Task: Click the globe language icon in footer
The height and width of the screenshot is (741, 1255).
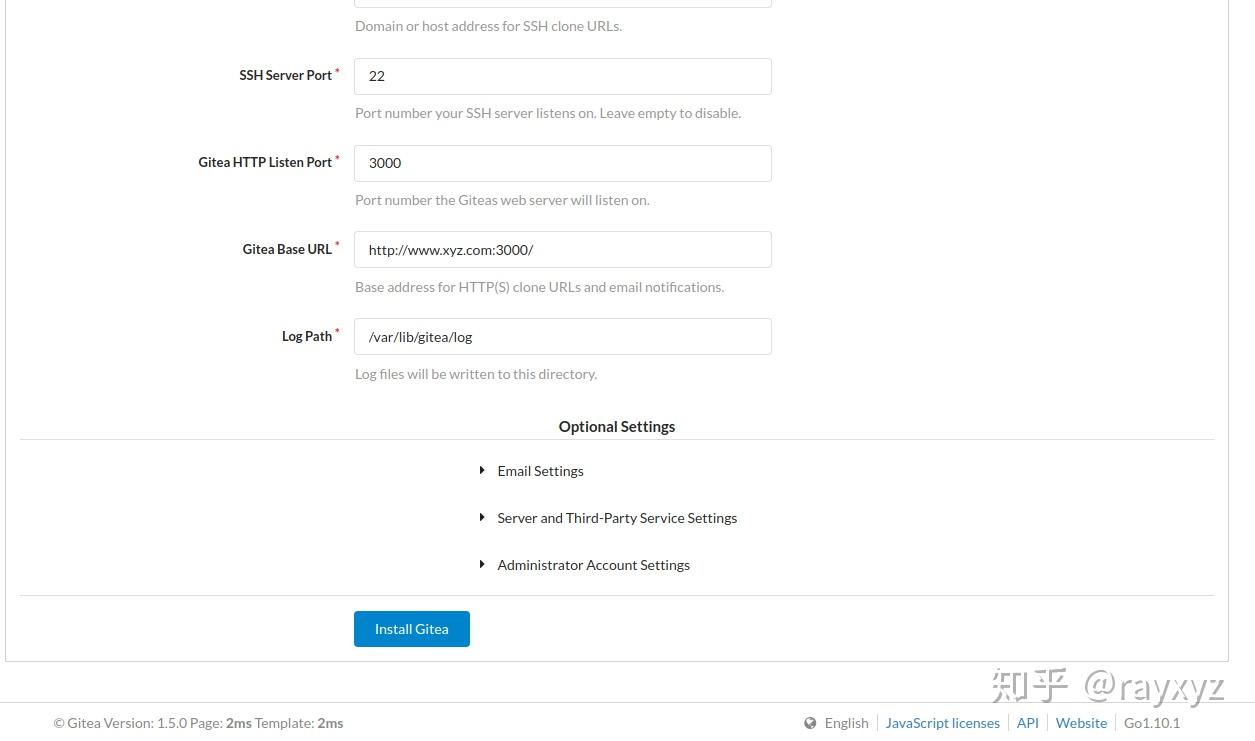Action: tap(810, 723)
